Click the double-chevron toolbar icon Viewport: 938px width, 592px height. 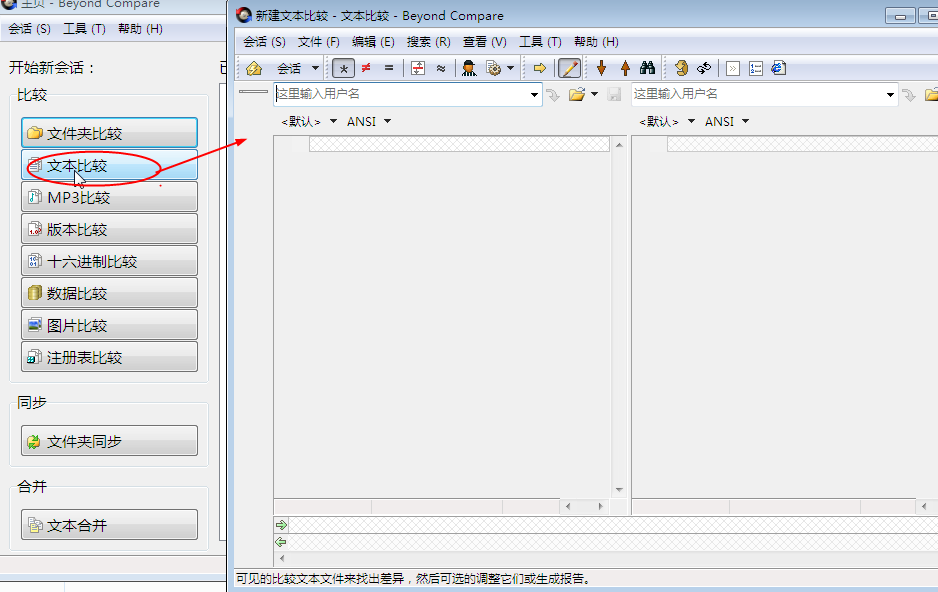pos(732,69)
